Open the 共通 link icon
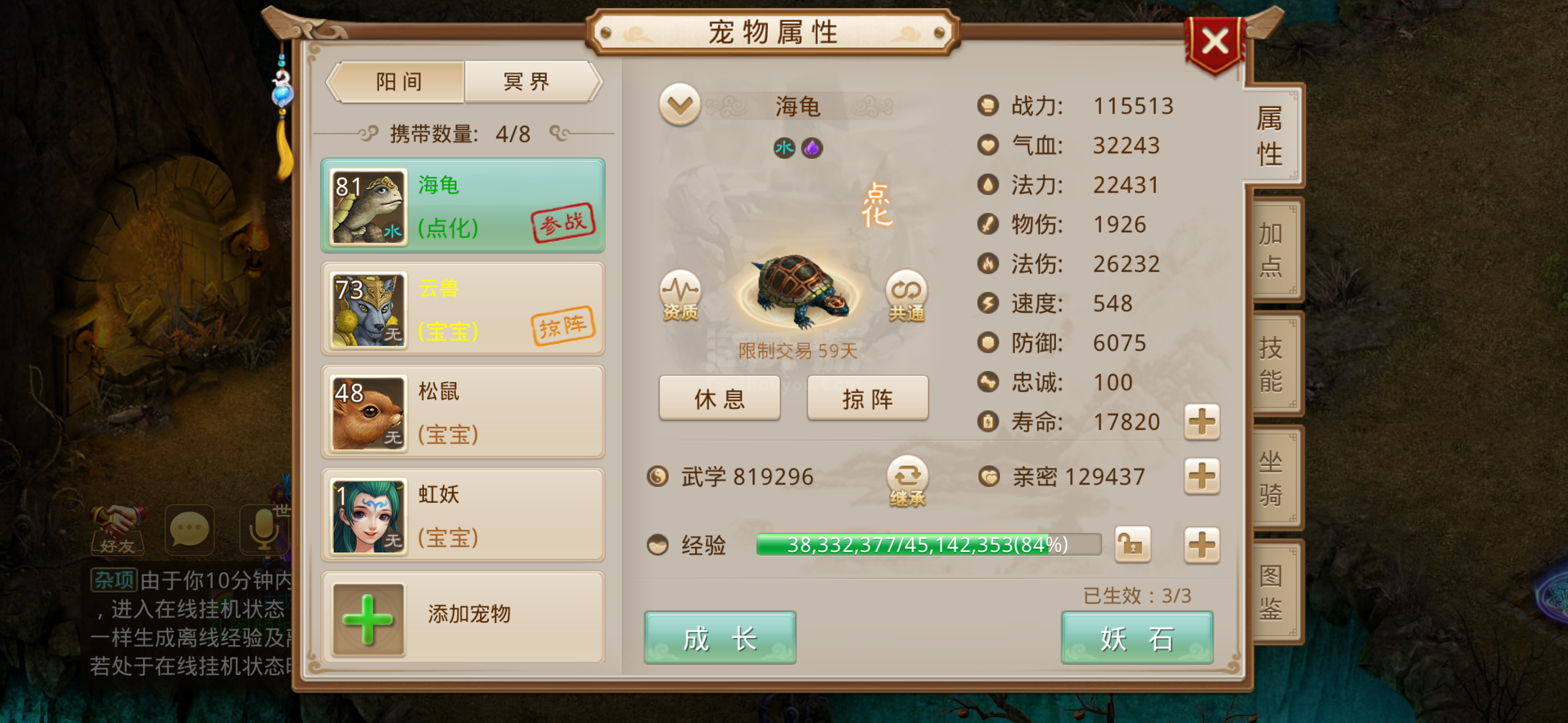This screenshot has height=723, width=1568. (x=906, y=296)
